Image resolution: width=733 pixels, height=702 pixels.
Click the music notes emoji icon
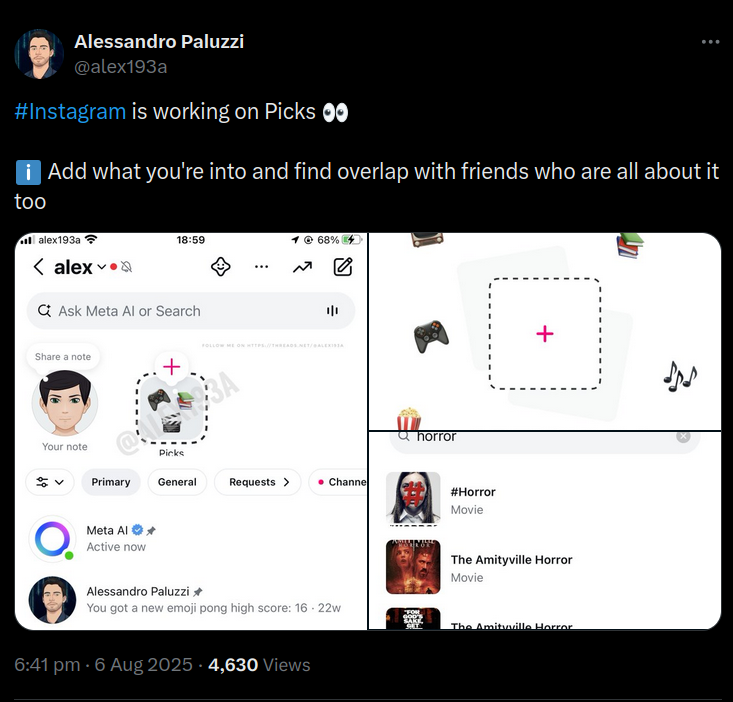pyautogui.click(x=680, y=376)
